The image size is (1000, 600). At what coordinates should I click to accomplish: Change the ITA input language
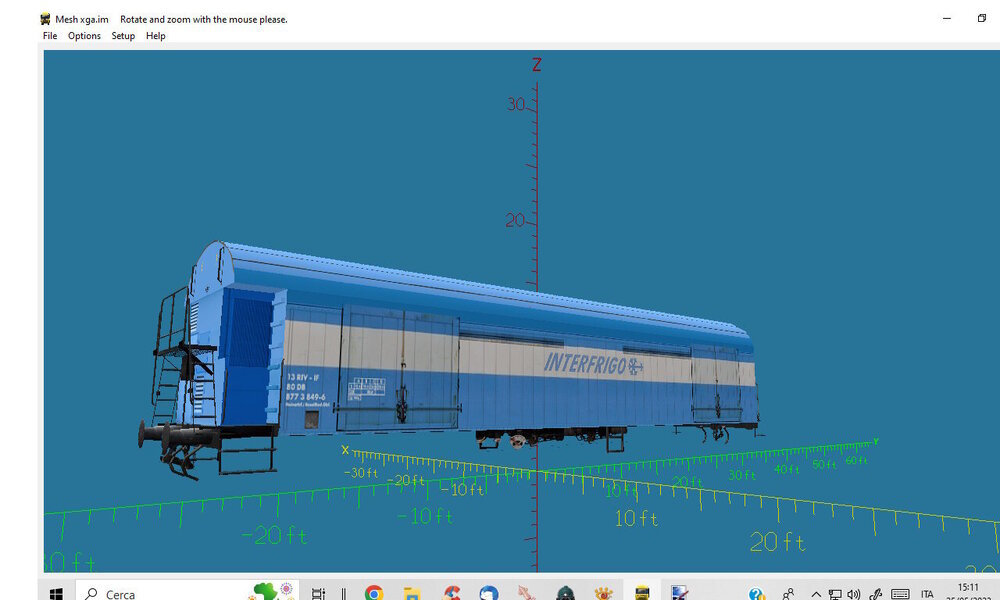click(x=927, y=594)
